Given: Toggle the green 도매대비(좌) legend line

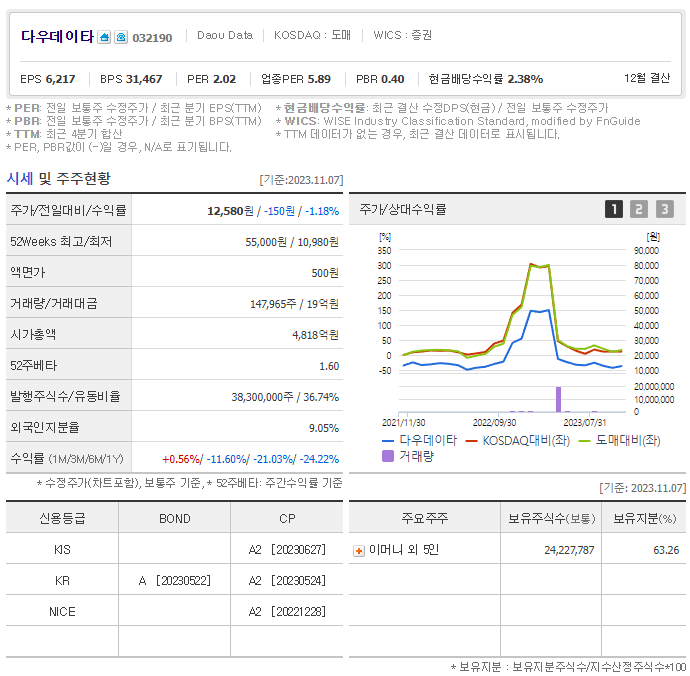Looking at the screenshot, I should (620, 440).
